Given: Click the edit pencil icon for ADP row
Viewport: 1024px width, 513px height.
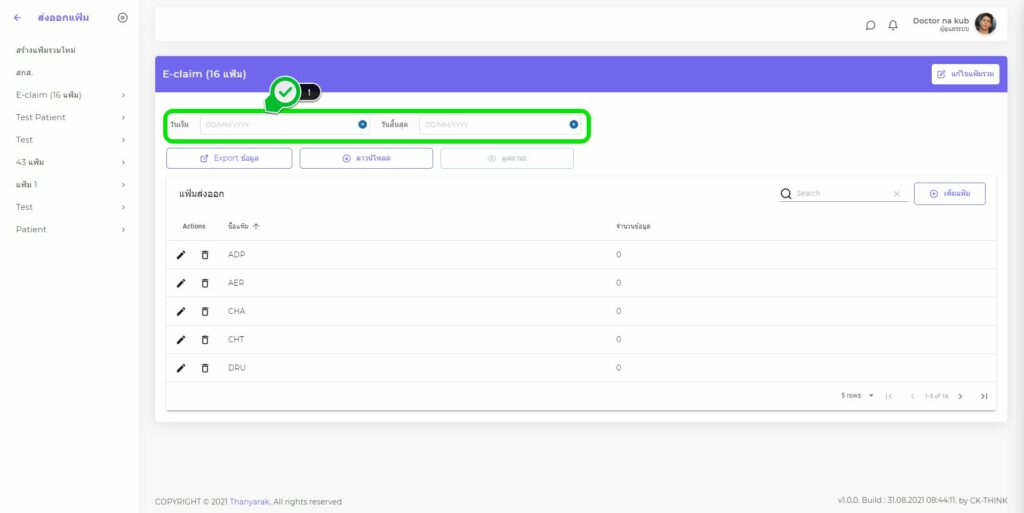Looking at the screenshot, I should 181,255.
